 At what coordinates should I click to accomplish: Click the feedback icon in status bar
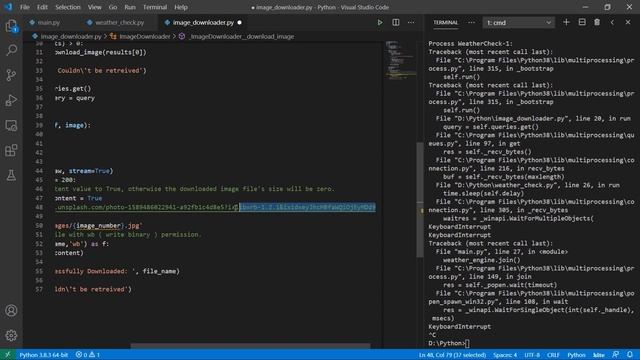pos(616,355)
